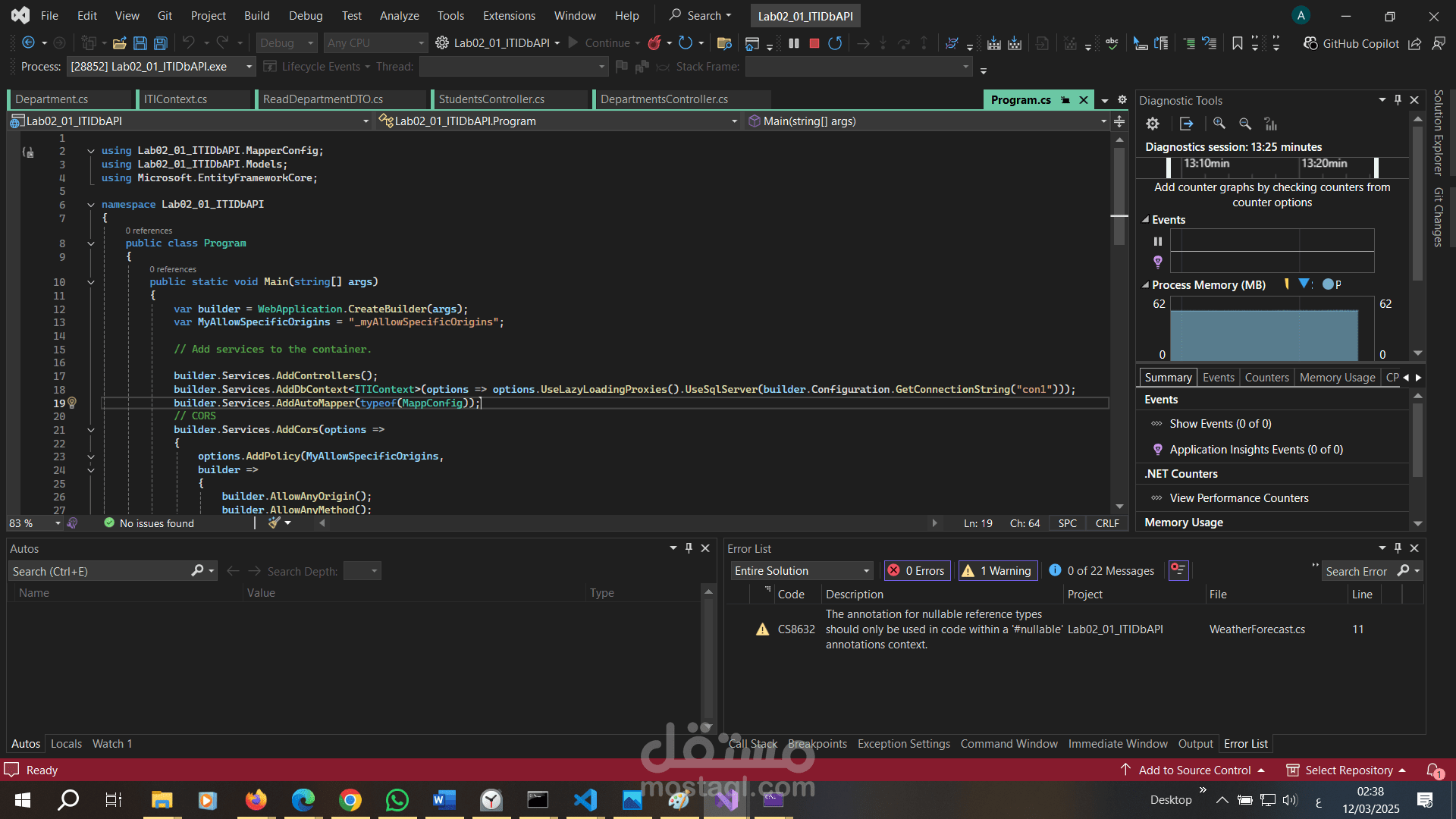This screenshot has height=819, width=1456.
Task: Open the Entire Solution scope dropdown
Action: (802, 571)
